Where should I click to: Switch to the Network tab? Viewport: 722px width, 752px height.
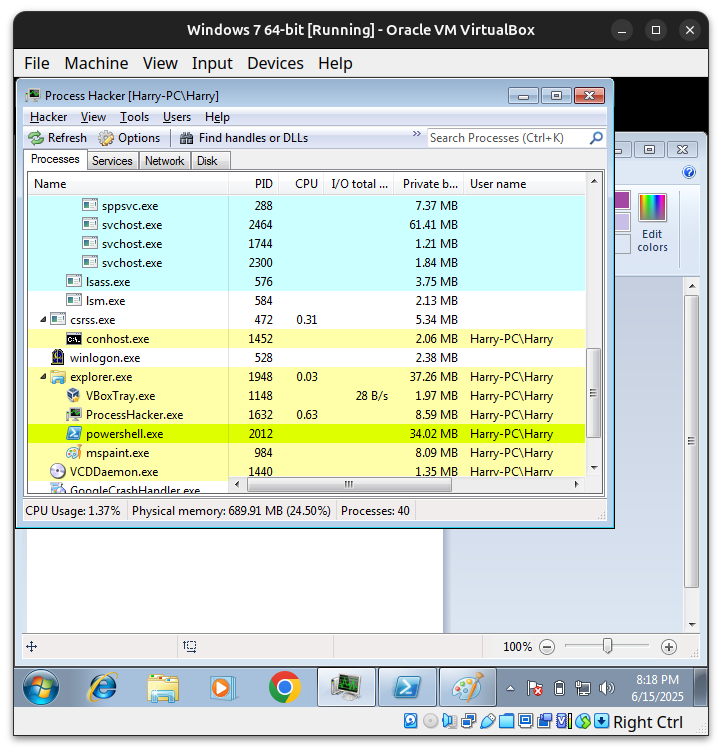point(165,161)
